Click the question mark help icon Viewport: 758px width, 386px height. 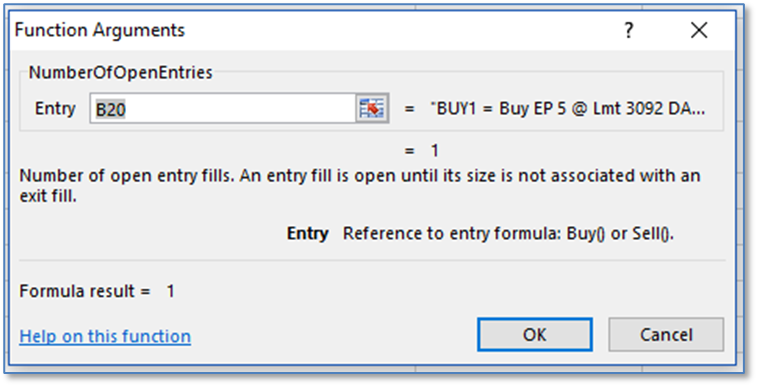628,31
